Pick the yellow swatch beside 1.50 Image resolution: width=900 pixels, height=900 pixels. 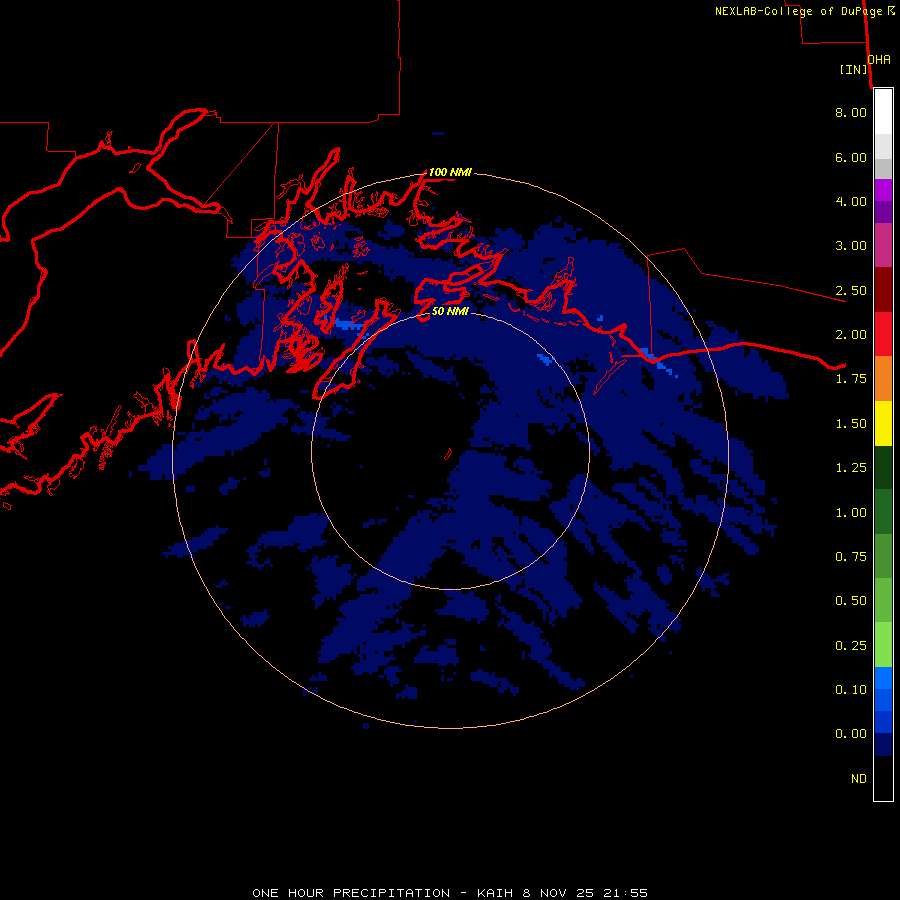(883, 423)
